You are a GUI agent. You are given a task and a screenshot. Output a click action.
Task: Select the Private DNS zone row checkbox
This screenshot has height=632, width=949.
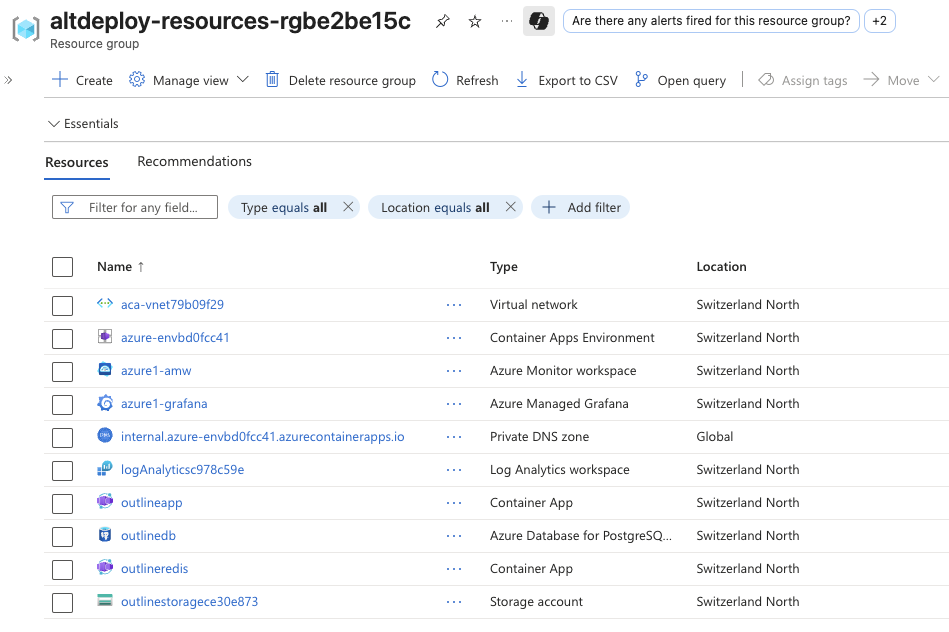[x=62, y=438]
